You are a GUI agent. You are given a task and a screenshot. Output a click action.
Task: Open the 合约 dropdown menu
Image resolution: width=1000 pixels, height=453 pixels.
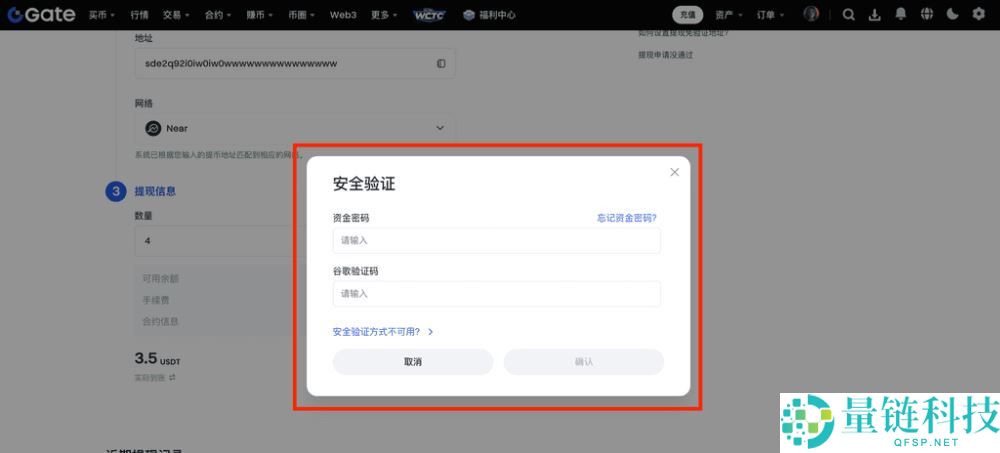(218, 15)
